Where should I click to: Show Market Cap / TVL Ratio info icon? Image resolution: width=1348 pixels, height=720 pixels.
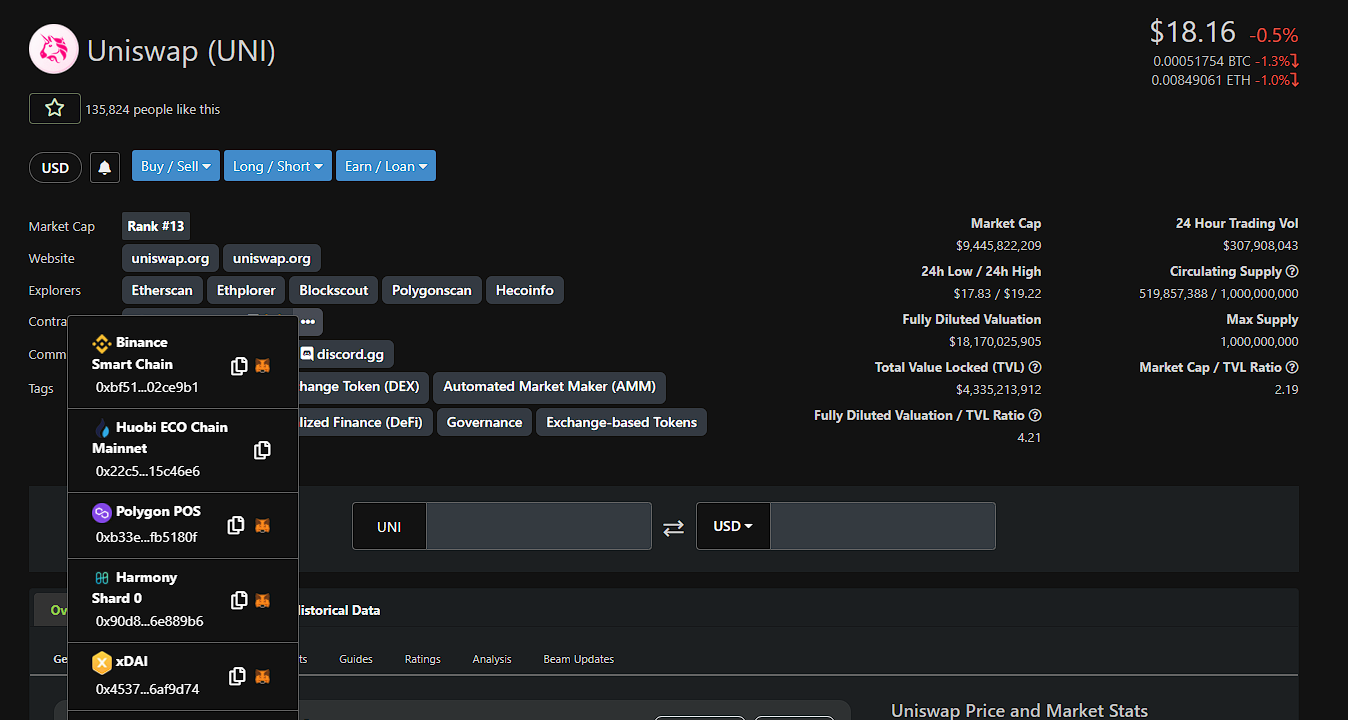pyautogui.click(x=1292, y=367)
